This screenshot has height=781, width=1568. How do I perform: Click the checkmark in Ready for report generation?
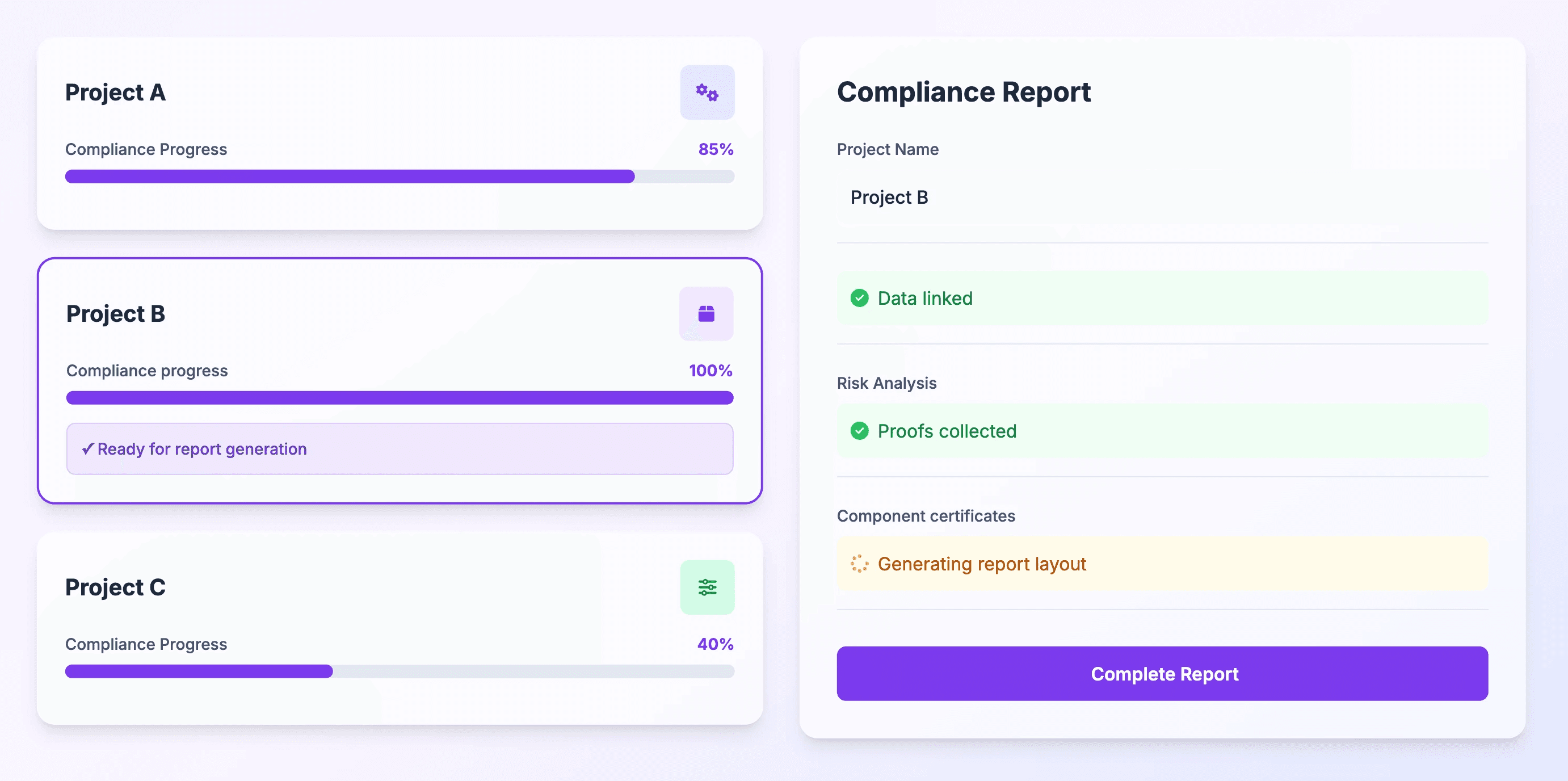(87, 448)
